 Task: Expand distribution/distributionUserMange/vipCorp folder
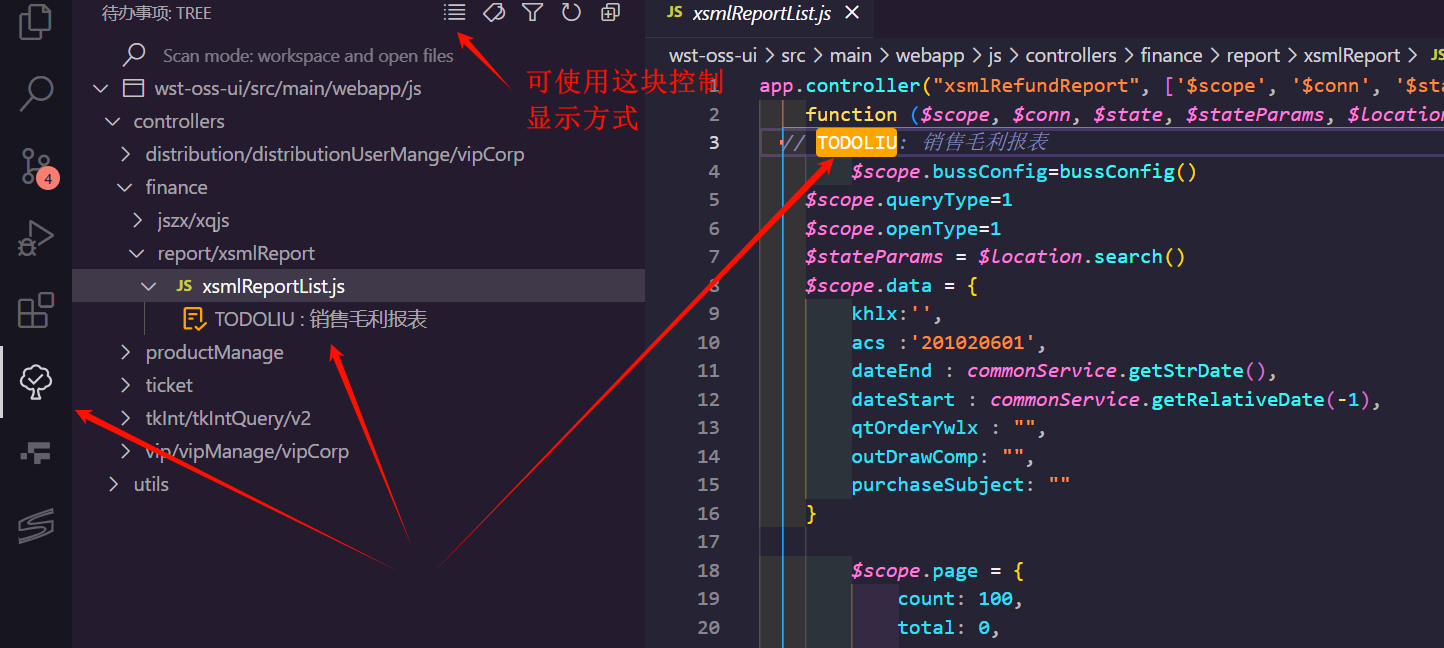[x=125, y=154]
